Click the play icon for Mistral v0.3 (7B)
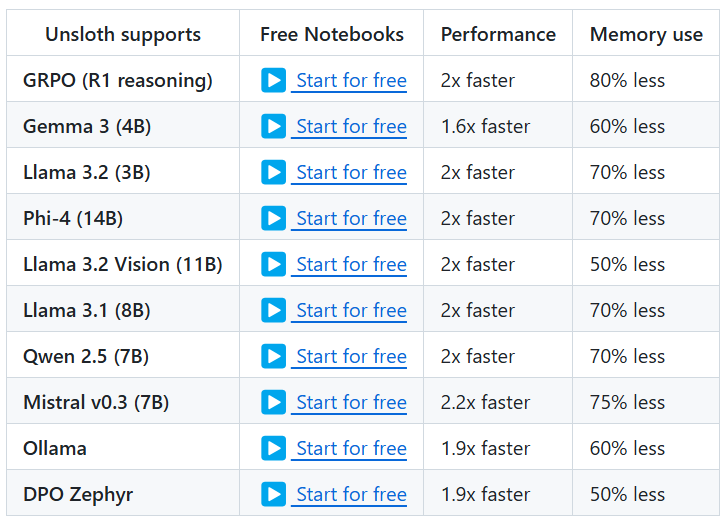The height and width of the screenshot is (525, 727). [273, 402]
